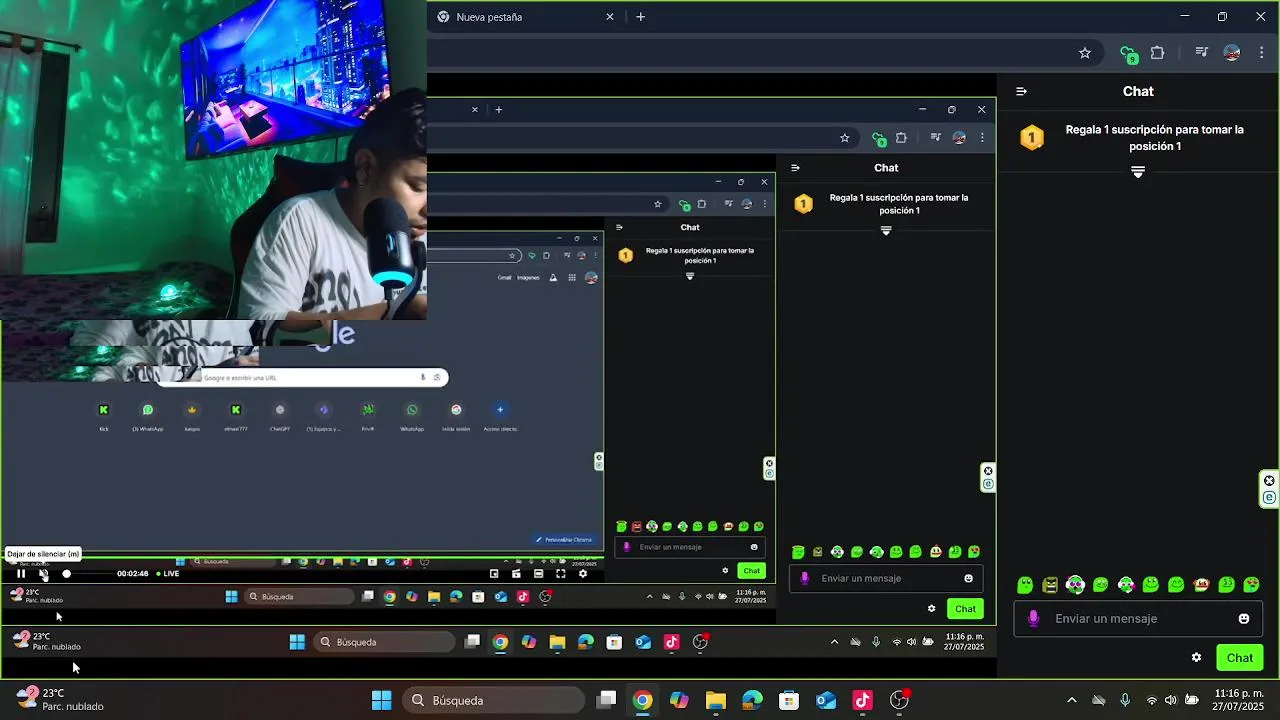Expand leaderboard arrow in second-level nested chat
The height and width of the screenshot is (720, 1280).
[x=886, y=231]
